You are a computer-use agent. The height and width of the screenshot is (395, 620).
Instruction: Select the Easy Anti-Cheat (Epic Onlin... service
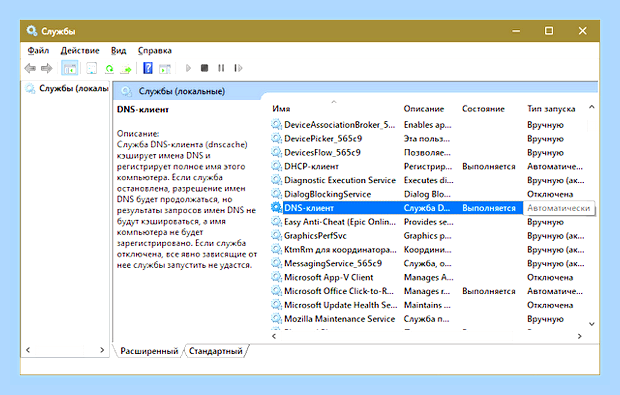pyautogui.click(x=340, y=221)
